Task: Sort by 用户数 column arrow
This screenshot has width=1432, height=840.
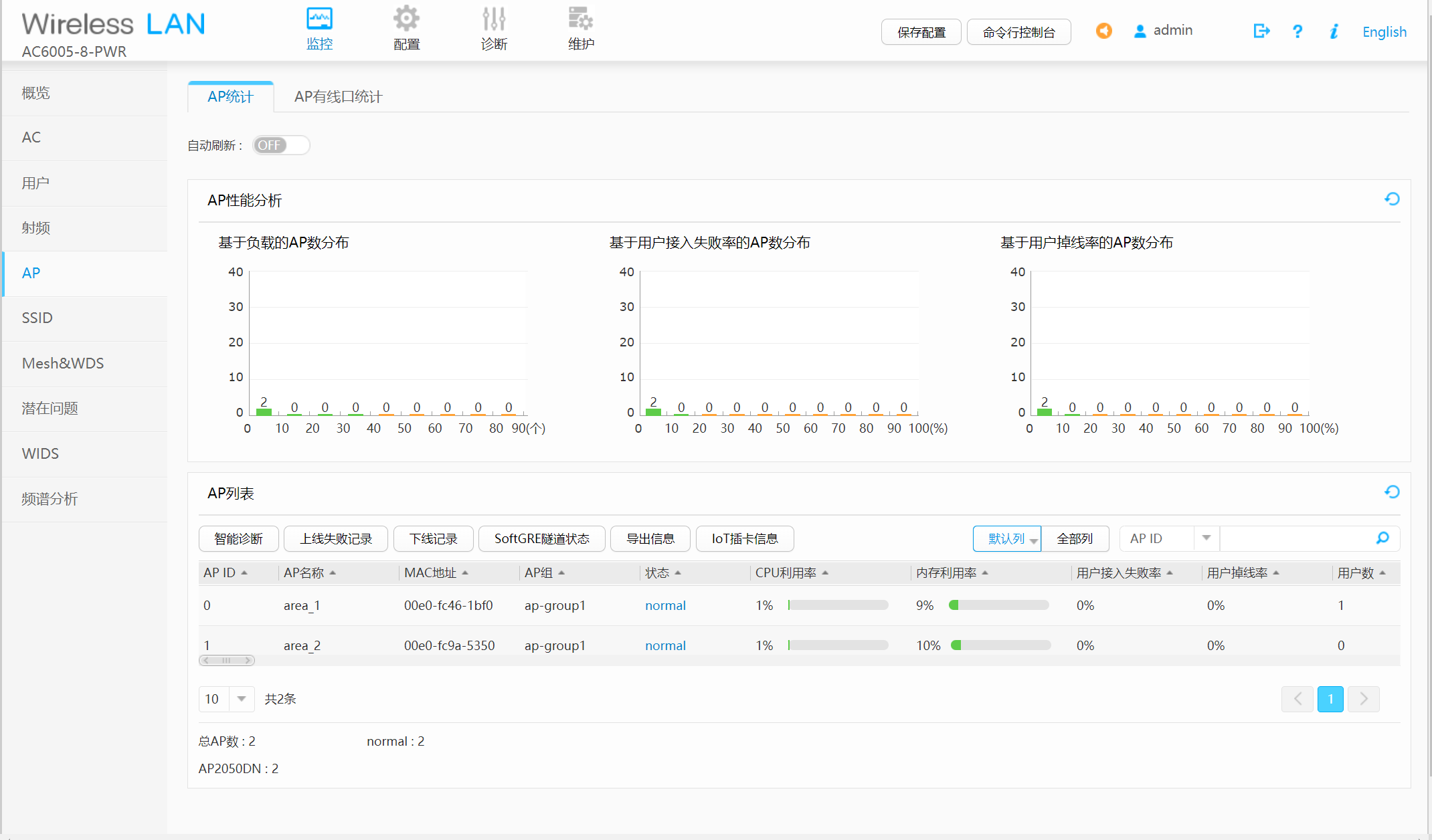Action: tap(1382, 572)
